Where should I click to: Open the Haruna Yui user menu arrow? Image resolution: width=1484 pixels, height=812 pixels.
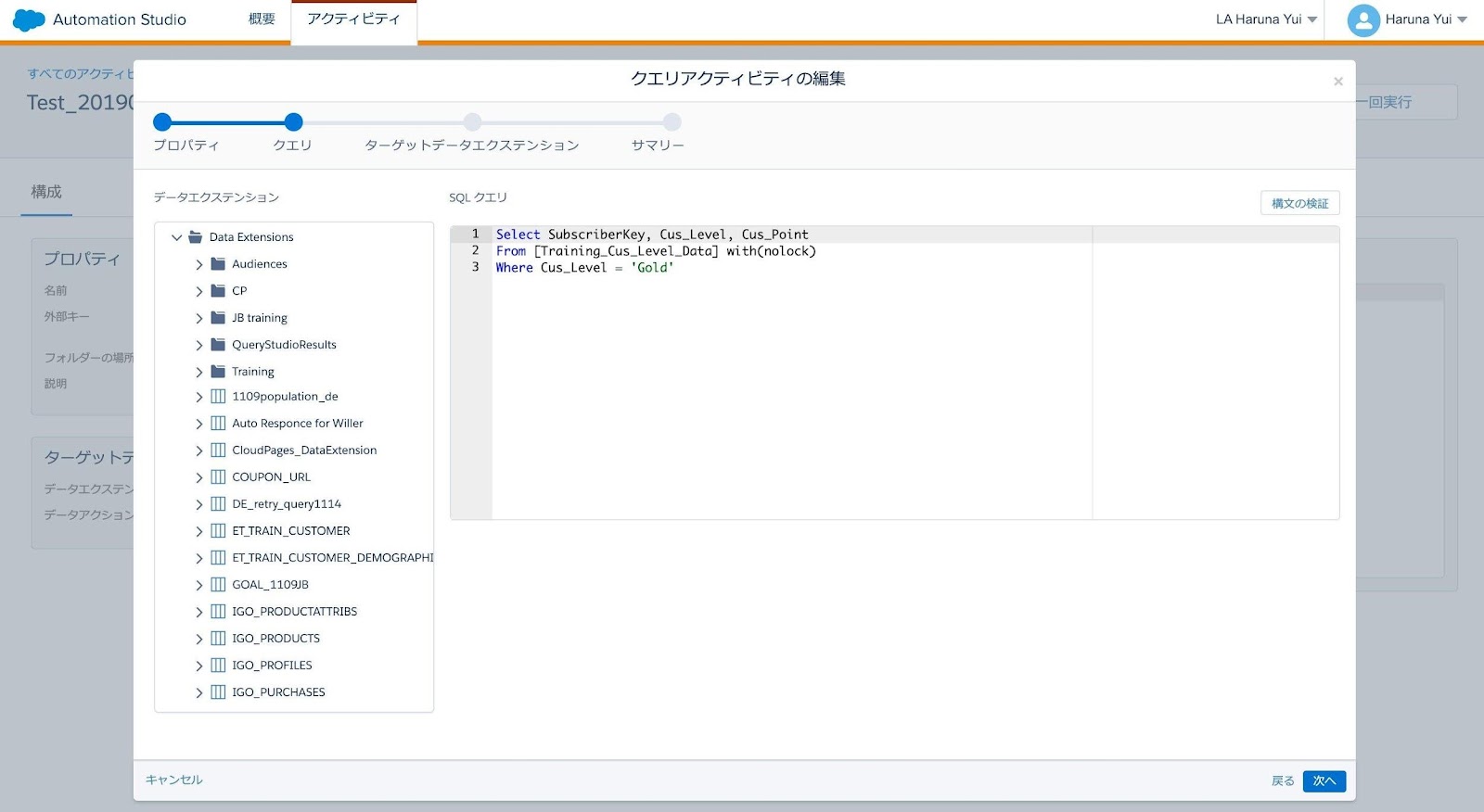point(1463,19)
